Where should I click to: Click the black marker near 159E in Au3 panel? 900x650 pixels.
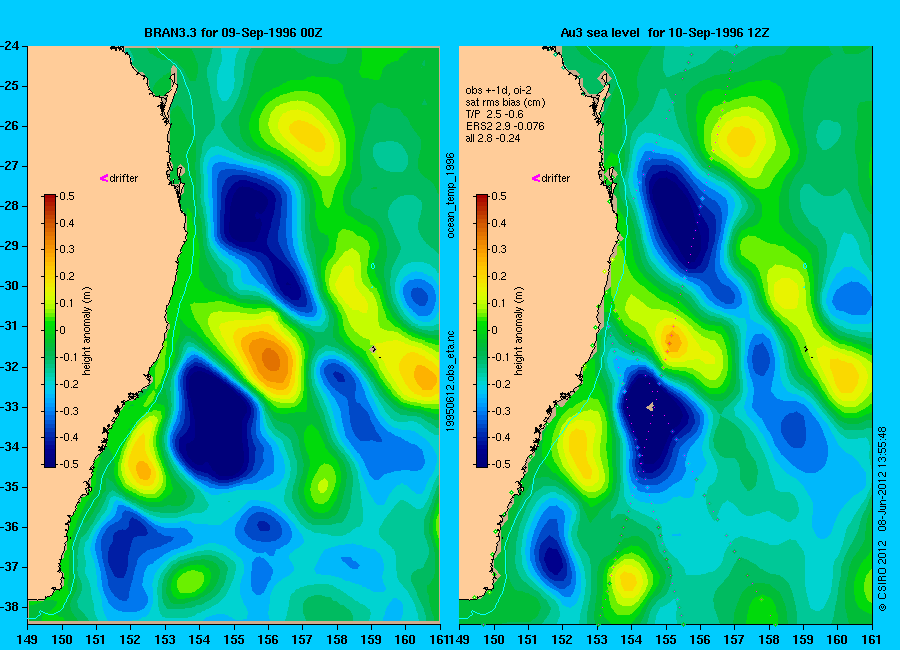coord(807,350)
